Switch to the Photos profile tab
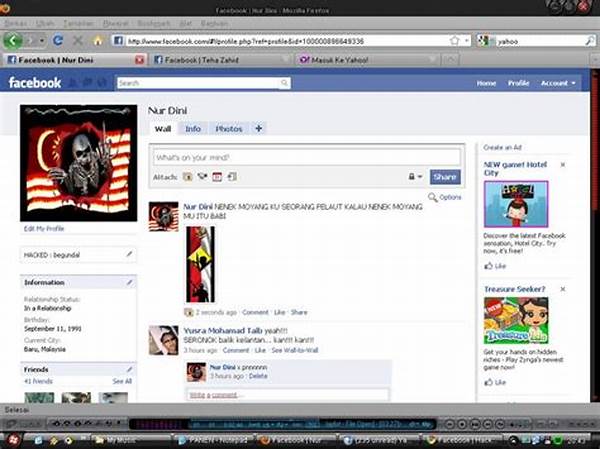The height and width of the screenshot is (449, 600). click(x=228, y=129)
